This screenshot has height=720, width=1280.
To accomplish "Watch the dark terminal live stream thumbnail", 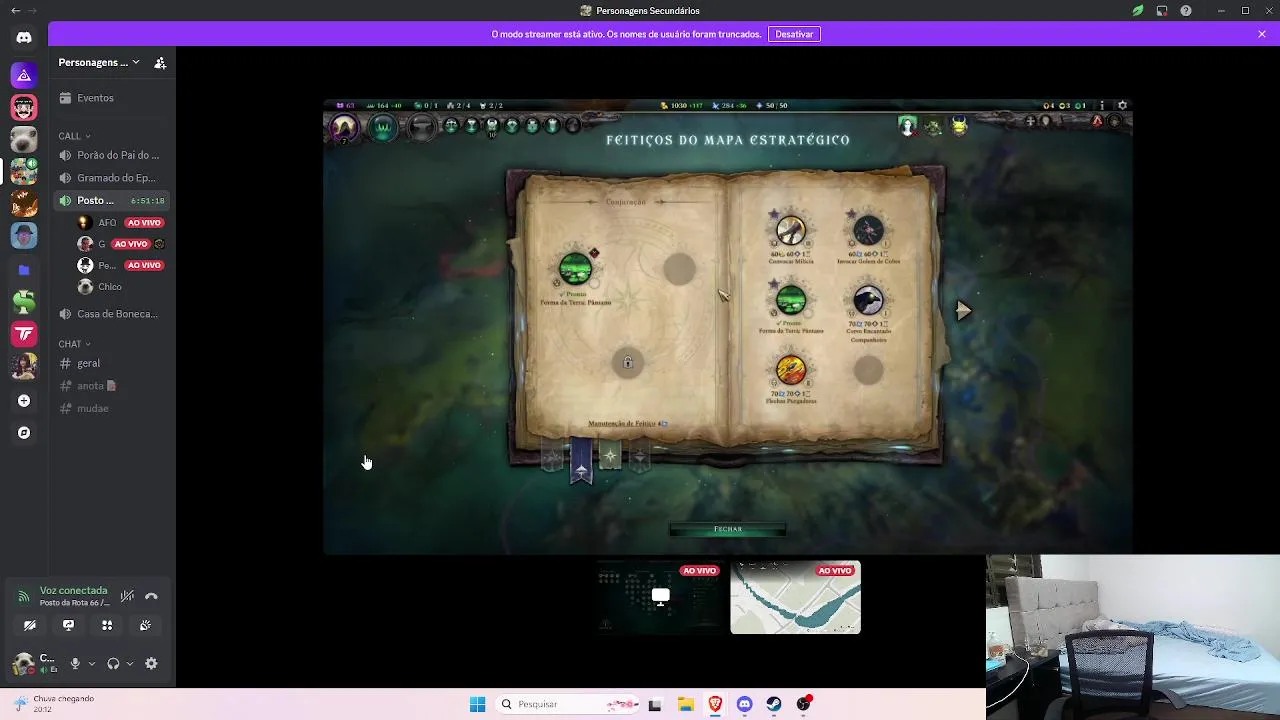I will (661, 598).
